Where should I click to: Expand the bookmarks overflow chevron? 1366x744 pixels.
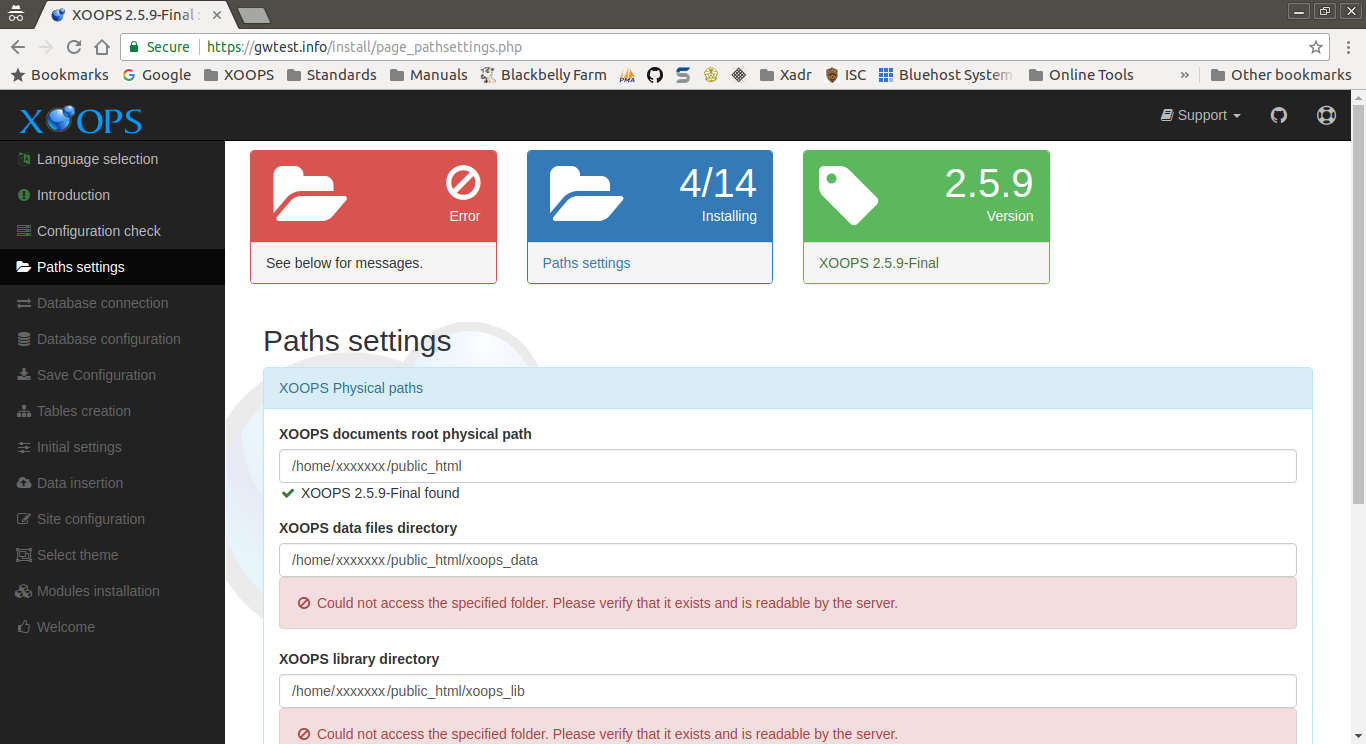click(x=1184, y=74)
